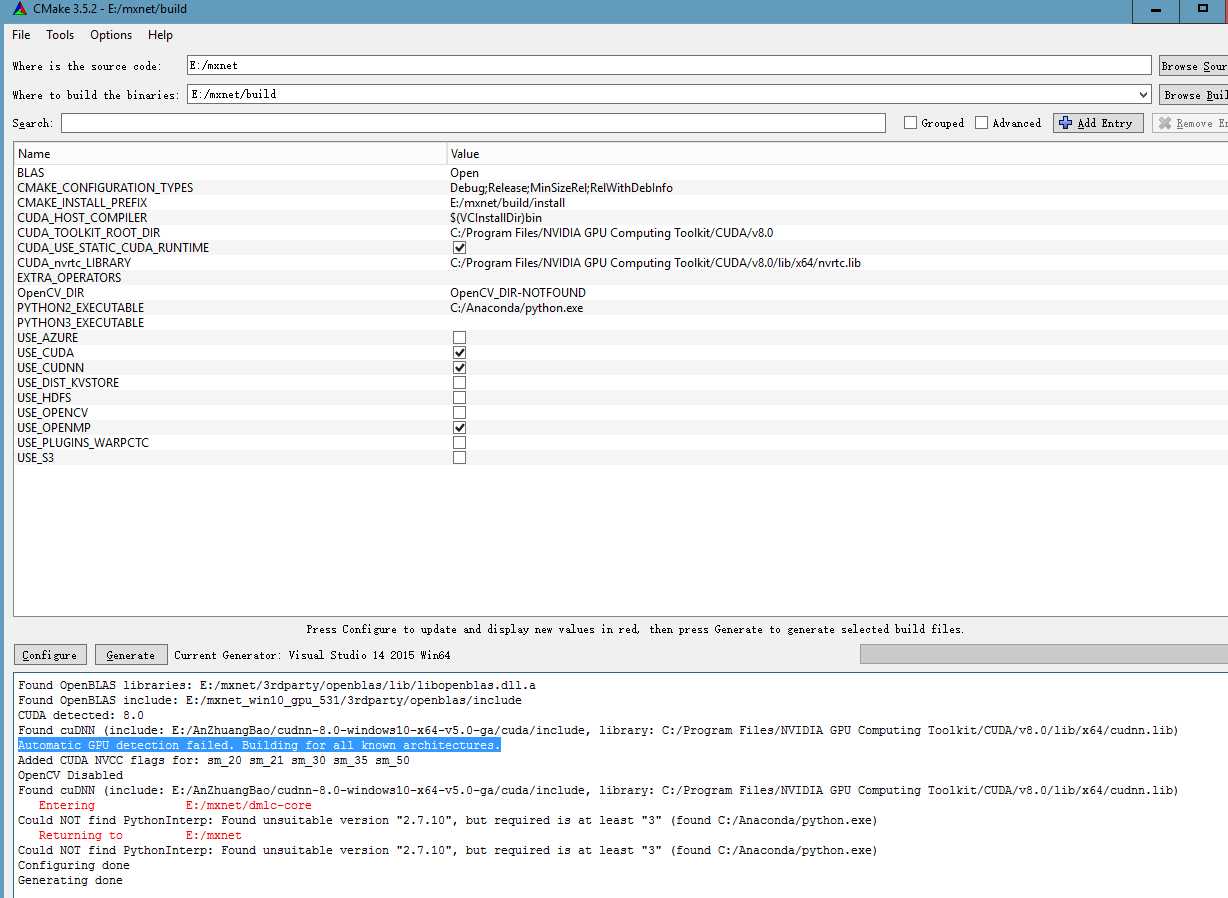This screenshot has width=1228, height=898.
Task: Toggle the Advanced checkbox
Action: tap(982, 123)
